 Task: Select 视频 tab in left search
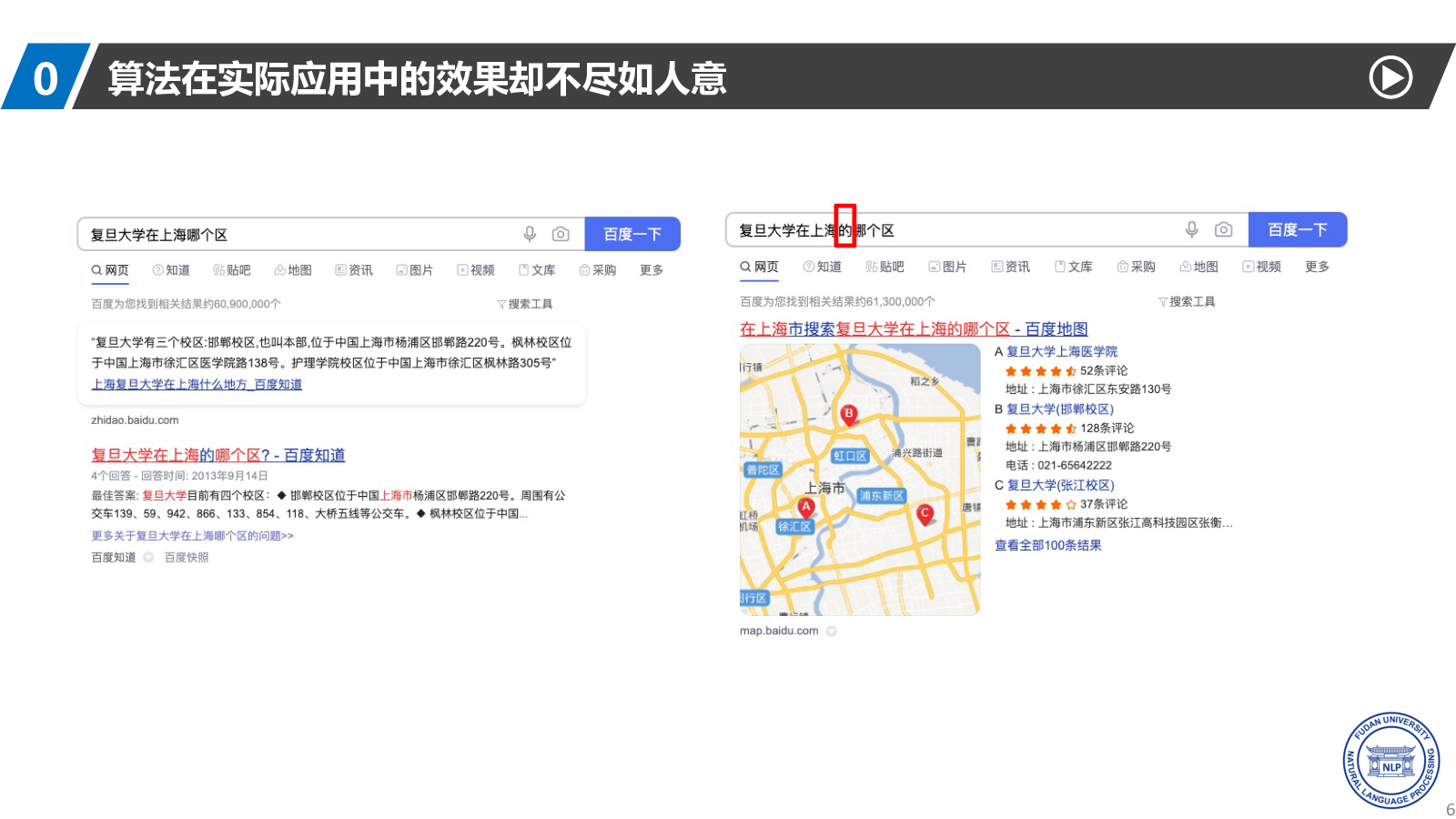point(476,270)
